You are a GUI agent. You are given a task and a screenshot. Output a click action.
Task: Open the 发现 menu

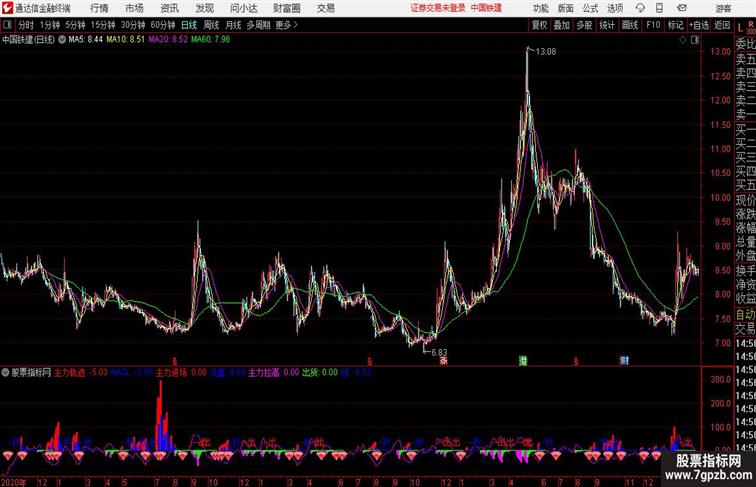click(x=204, y=8)
